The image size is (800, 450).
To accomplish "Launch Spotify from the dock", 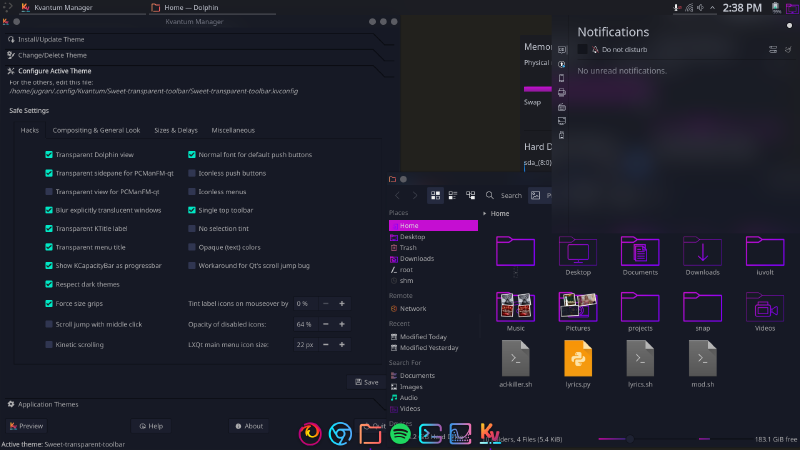I will [399, 433].
